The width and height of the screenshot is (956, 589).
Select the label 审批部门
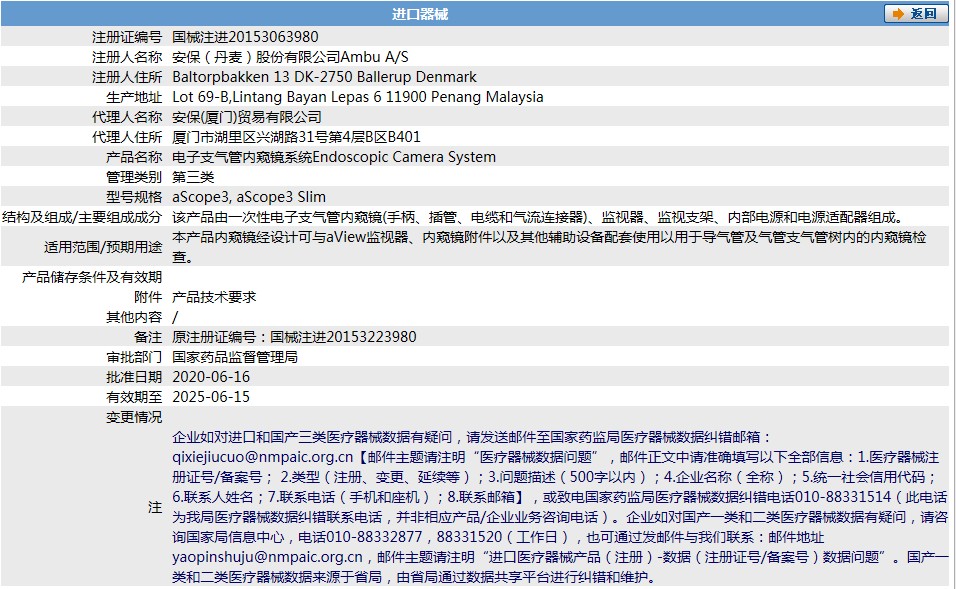click(134, 357)
